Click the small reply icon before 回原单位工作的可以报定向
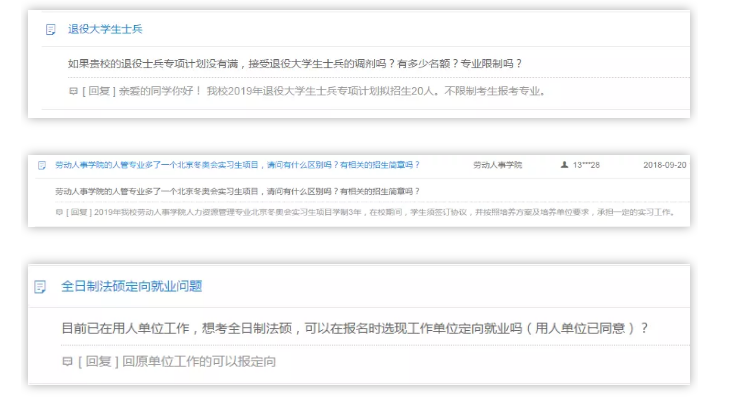 pyautogui.click(x=67, y=360)
